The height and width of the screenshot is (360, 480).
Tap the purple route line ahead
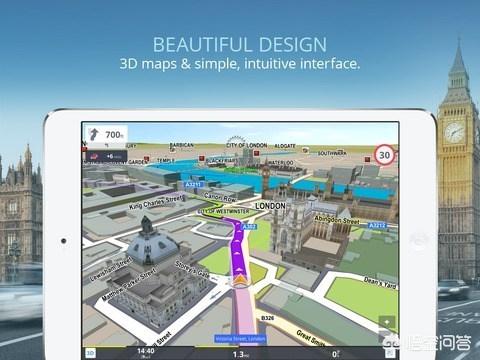237,247
